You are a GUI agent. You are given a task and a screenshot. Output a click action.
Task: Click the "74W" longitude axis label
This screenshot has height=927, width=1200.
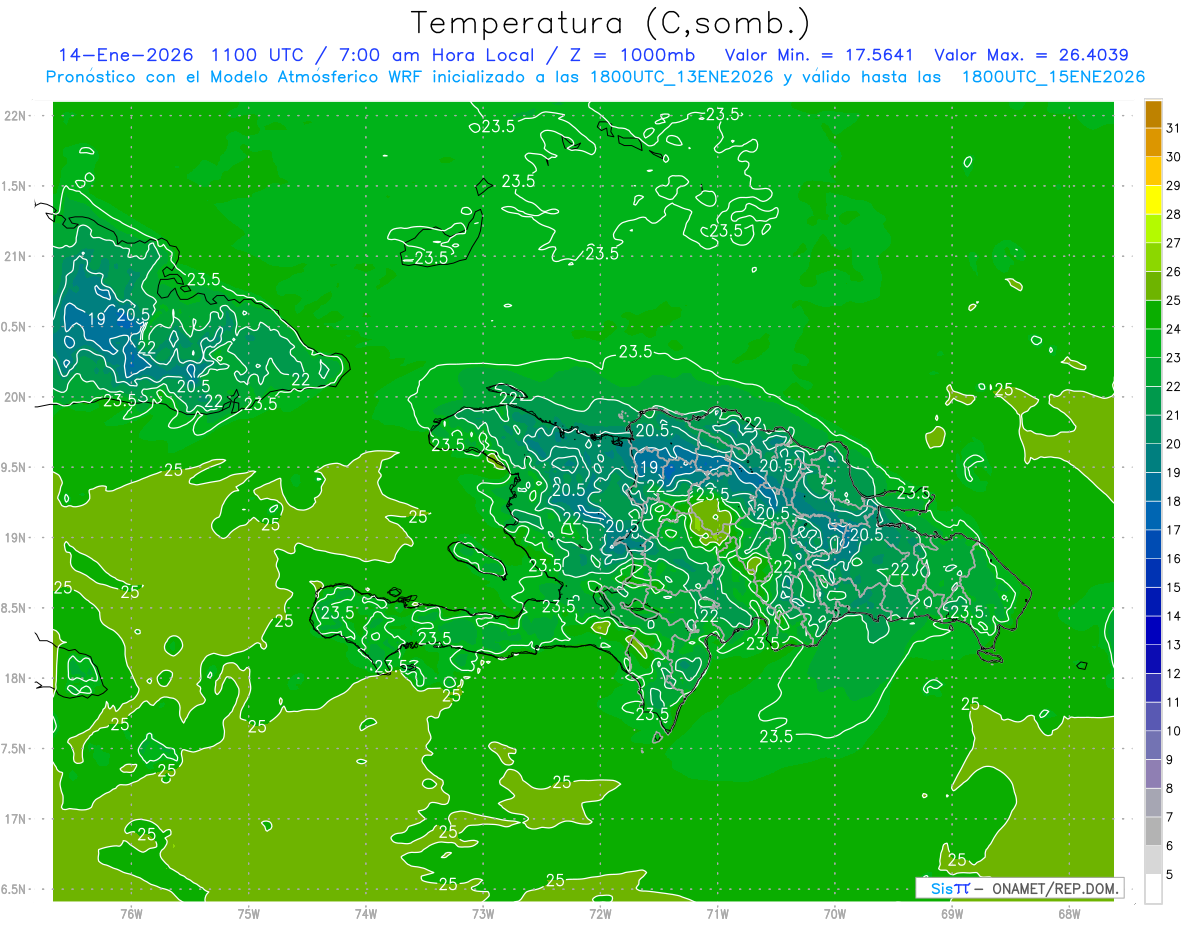click(366, 914)
